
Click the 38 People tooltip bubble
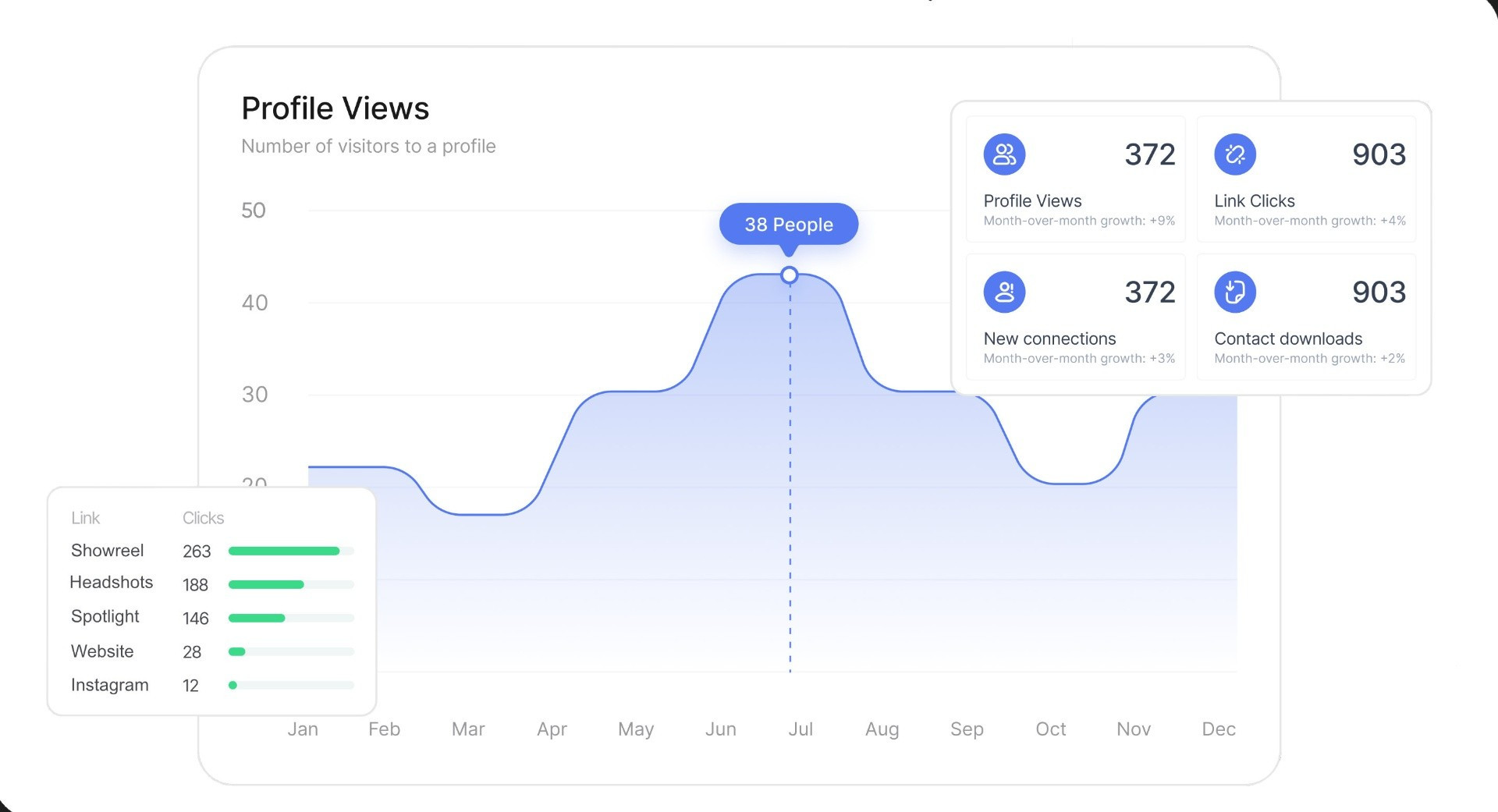click(x=788, y=225)
